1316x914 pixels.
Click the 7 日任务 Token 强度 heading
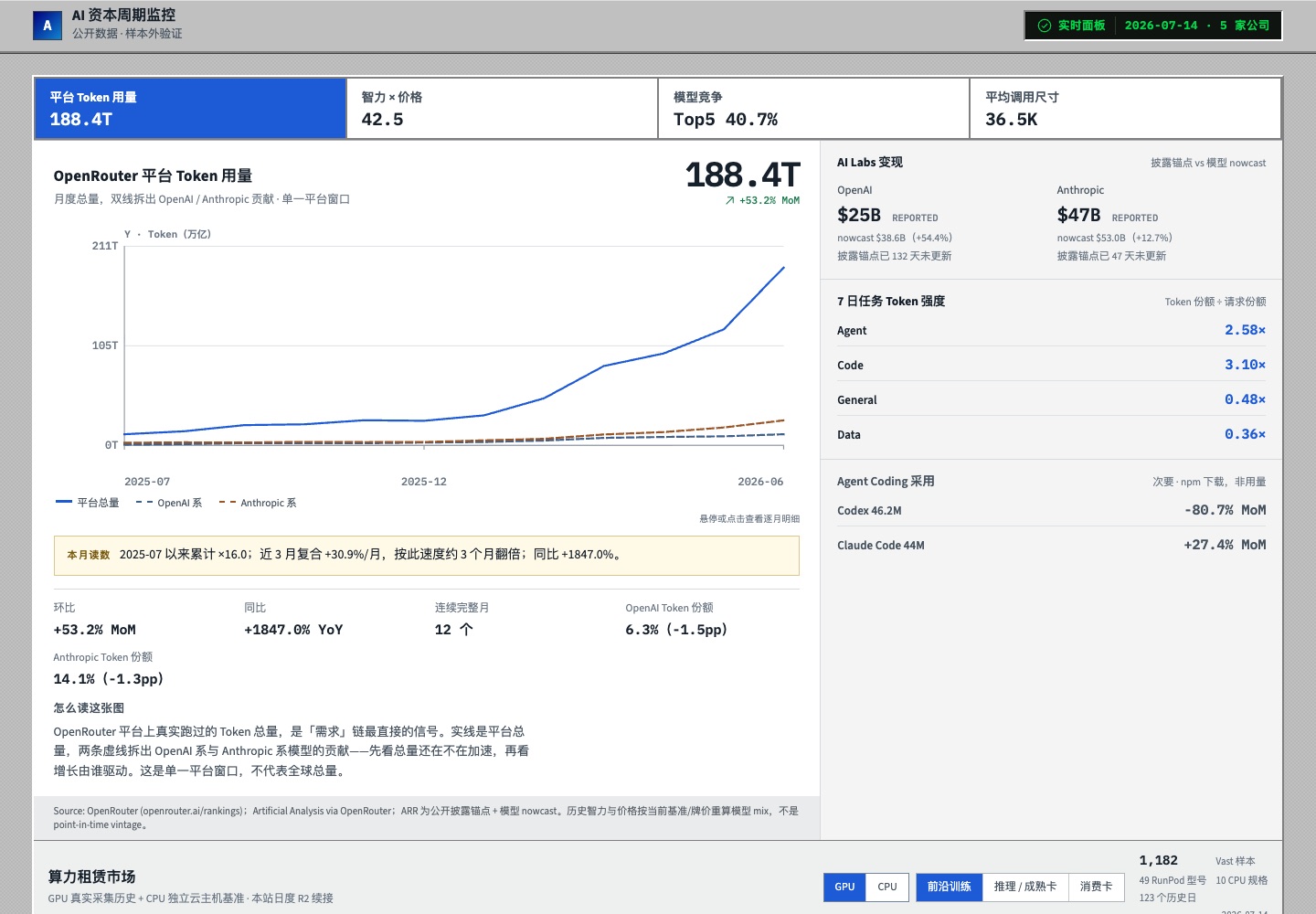(x=891, y=301)
